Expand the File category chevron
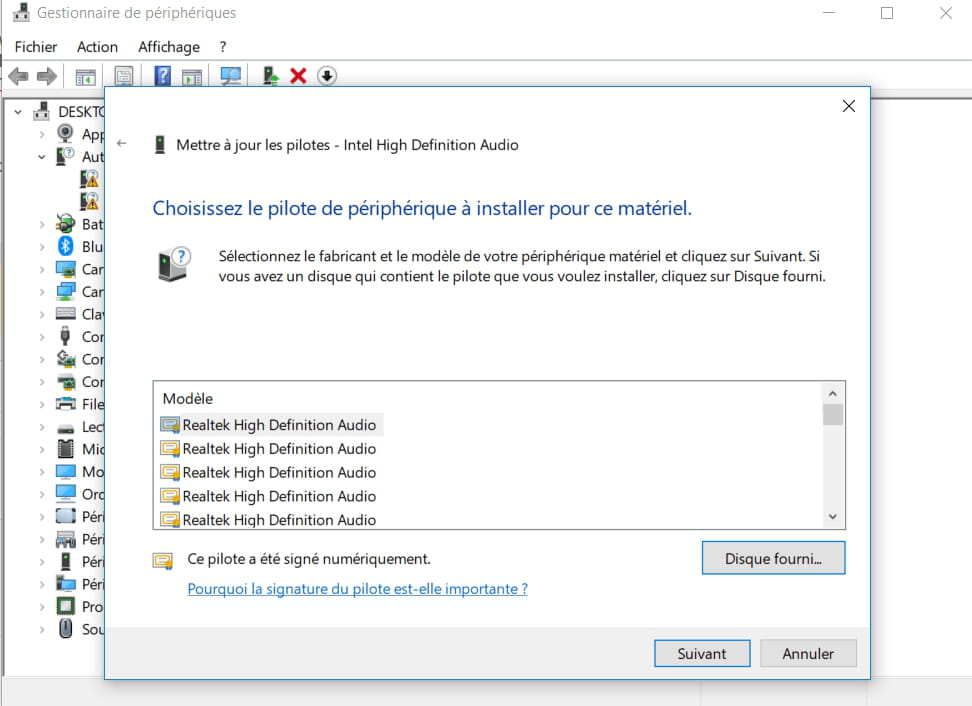 (42, 404)
